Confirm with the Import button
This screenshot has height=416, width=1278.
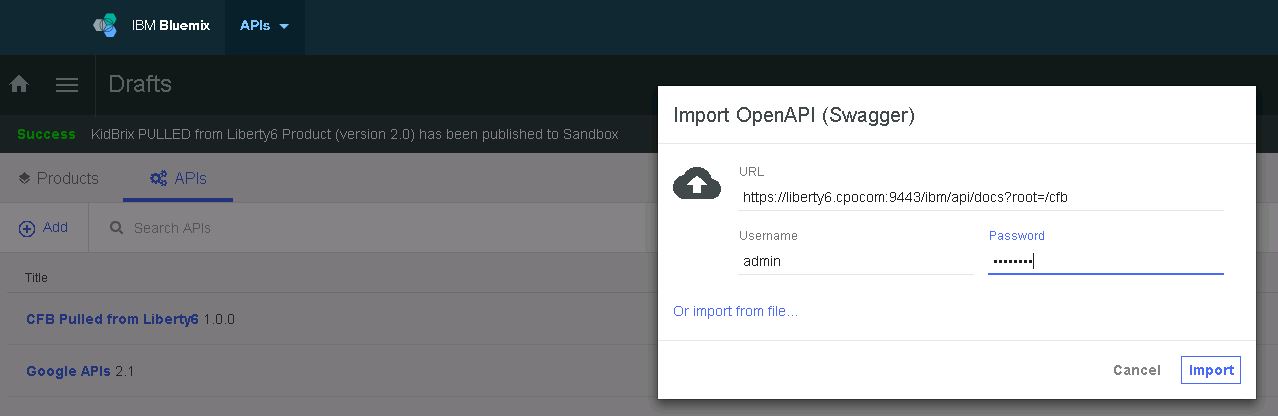pos(1211,370)
